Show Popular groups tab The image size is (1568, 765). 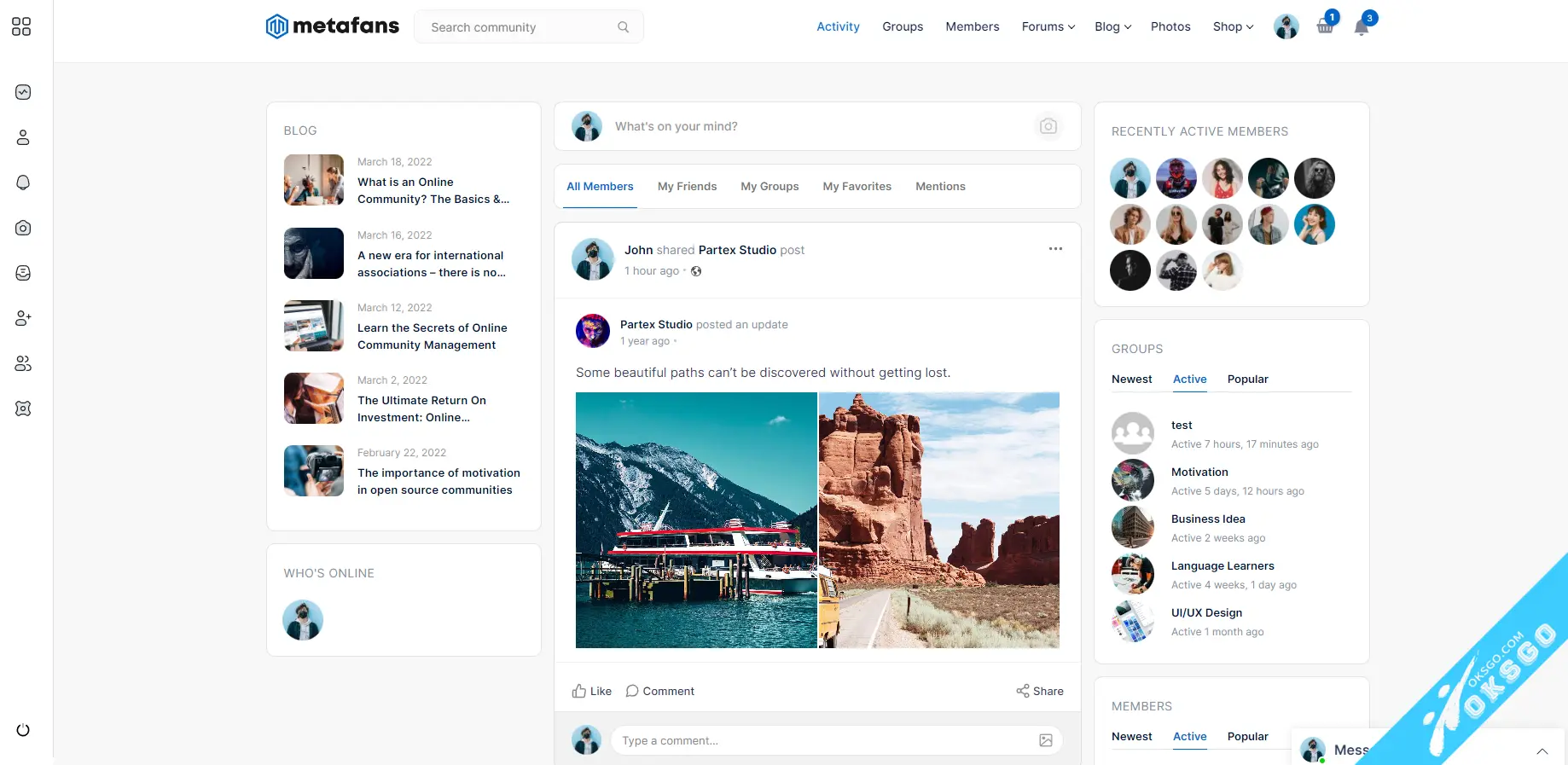point(1247,379)
